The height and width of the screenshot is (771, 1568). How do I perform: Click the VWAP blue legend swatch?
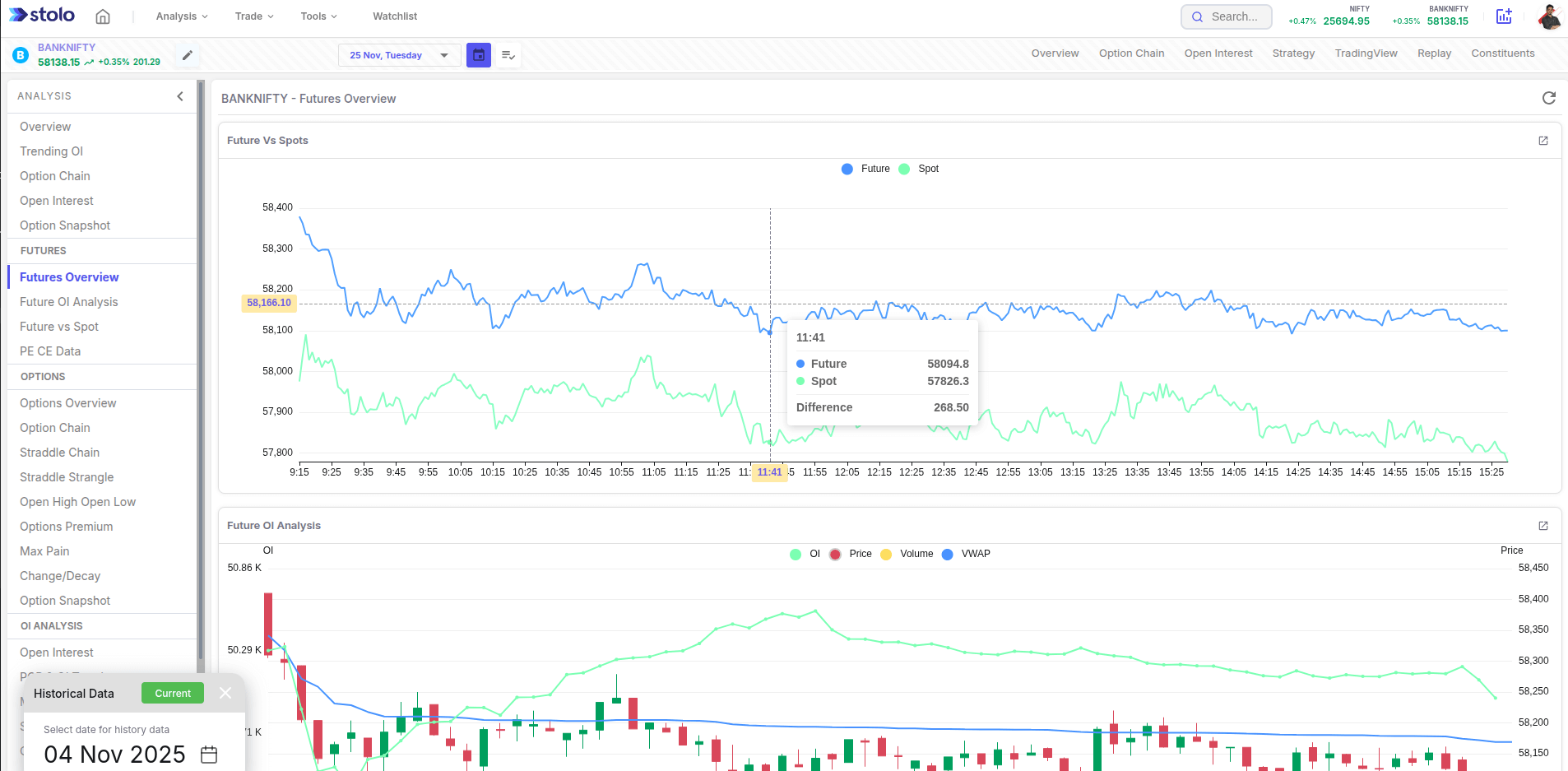(x=948, y=554)
